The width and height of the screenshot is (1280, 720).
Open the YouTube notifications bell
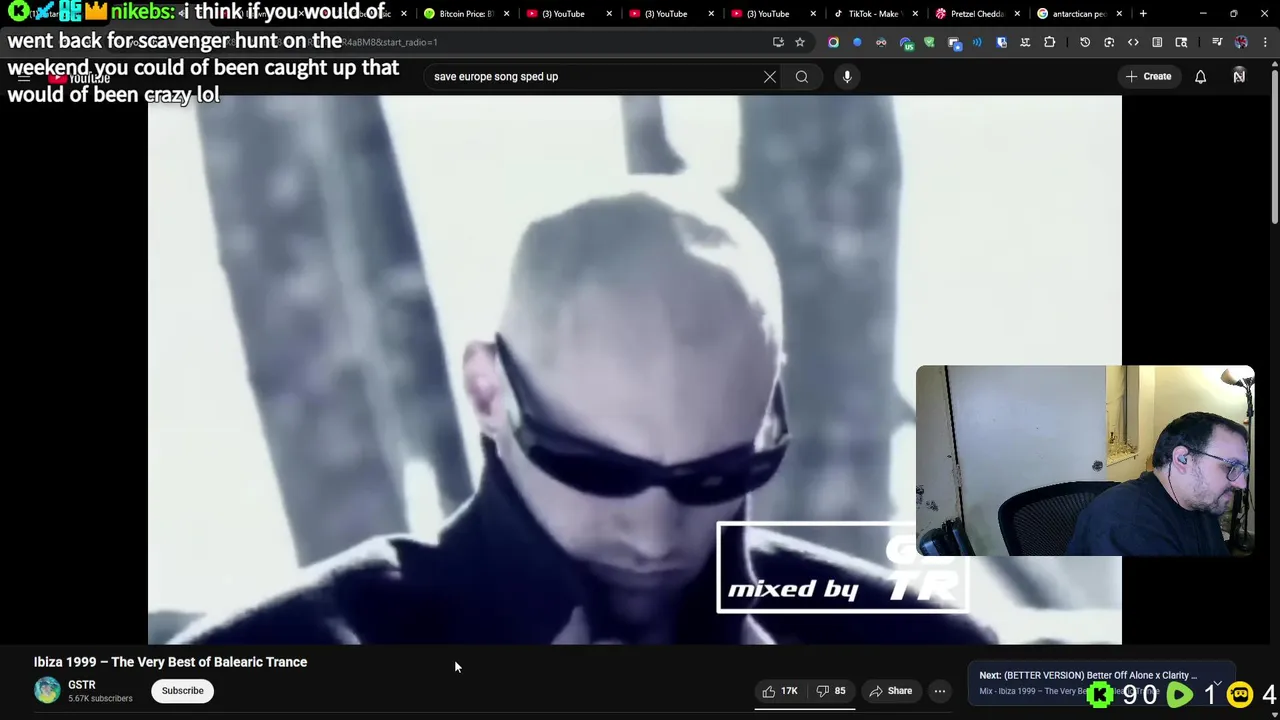(1200, 77)
